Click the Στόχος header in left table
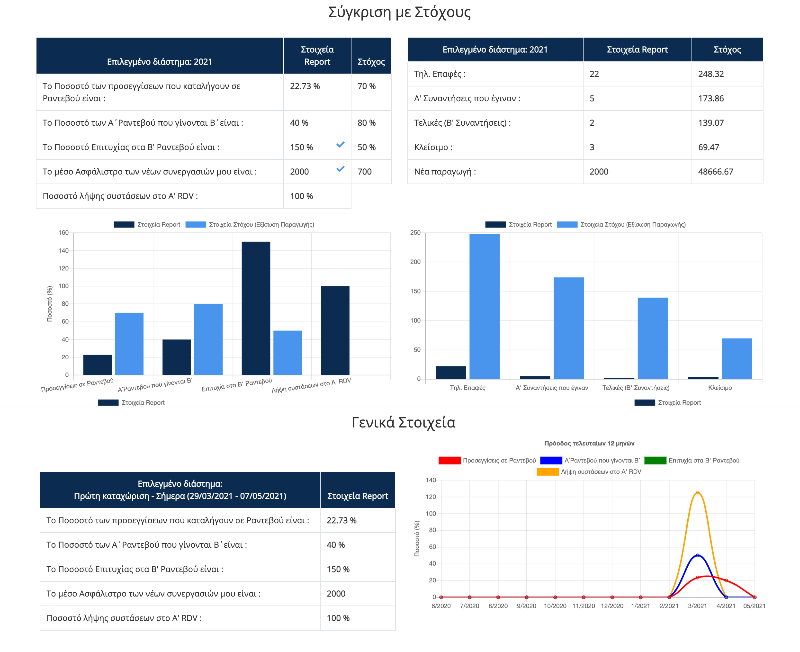 click(x=371, y=62)
